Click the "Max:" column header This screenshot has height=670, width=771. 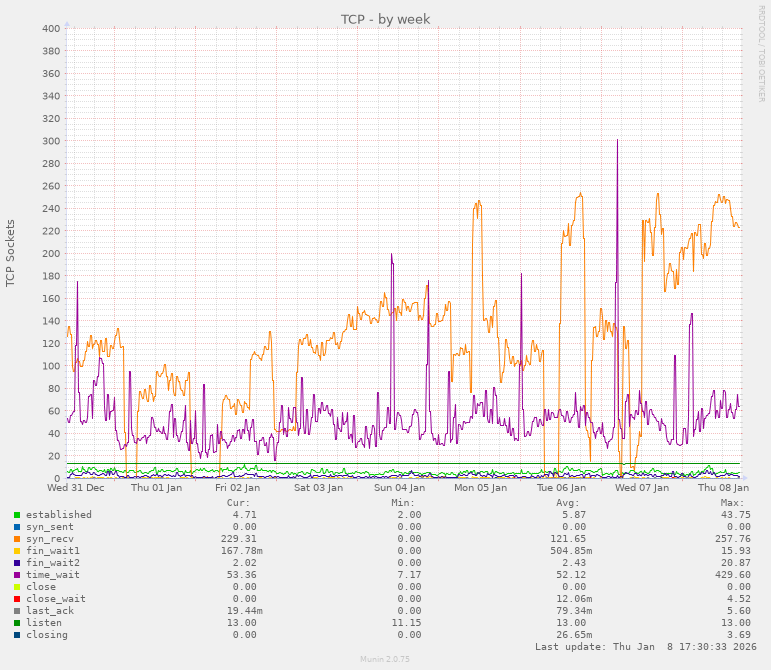732,502
